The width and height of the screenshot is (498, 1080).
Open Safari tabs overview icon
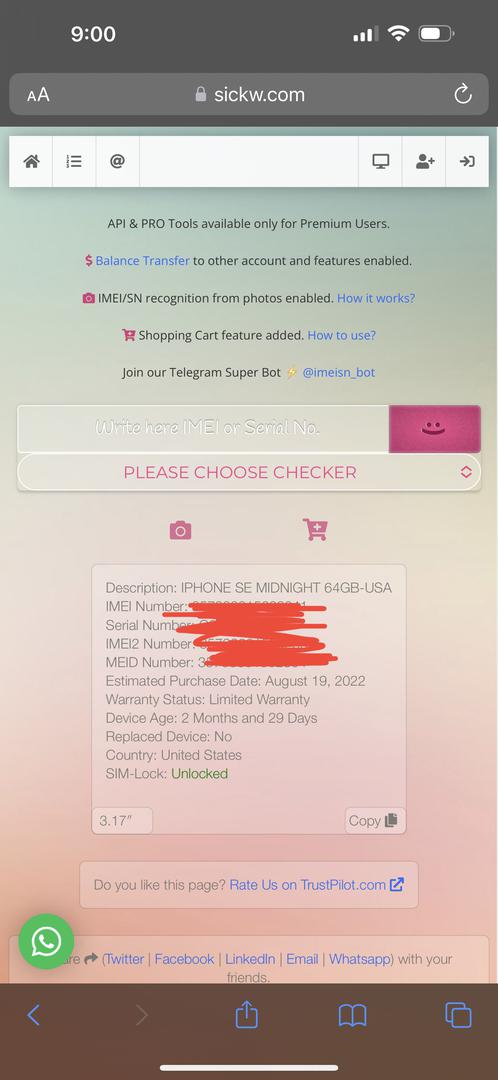(x=458, y=1015)
